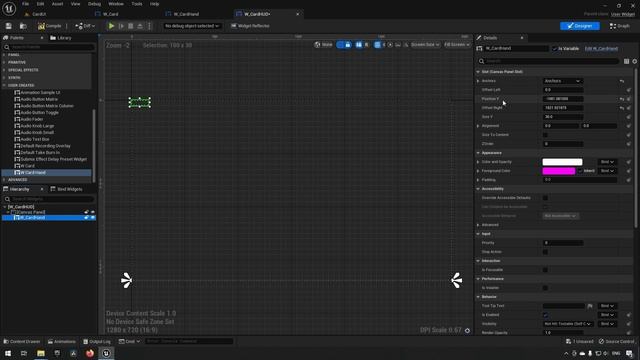
Task: Click the Windows Start button
Action: 8,353
